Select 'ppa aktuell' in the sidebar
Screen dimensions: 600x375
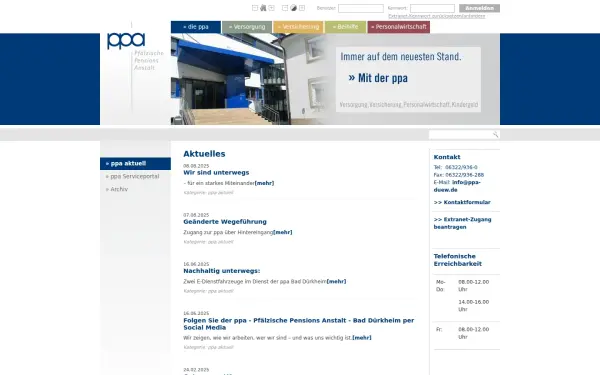(x=135, y=163)
